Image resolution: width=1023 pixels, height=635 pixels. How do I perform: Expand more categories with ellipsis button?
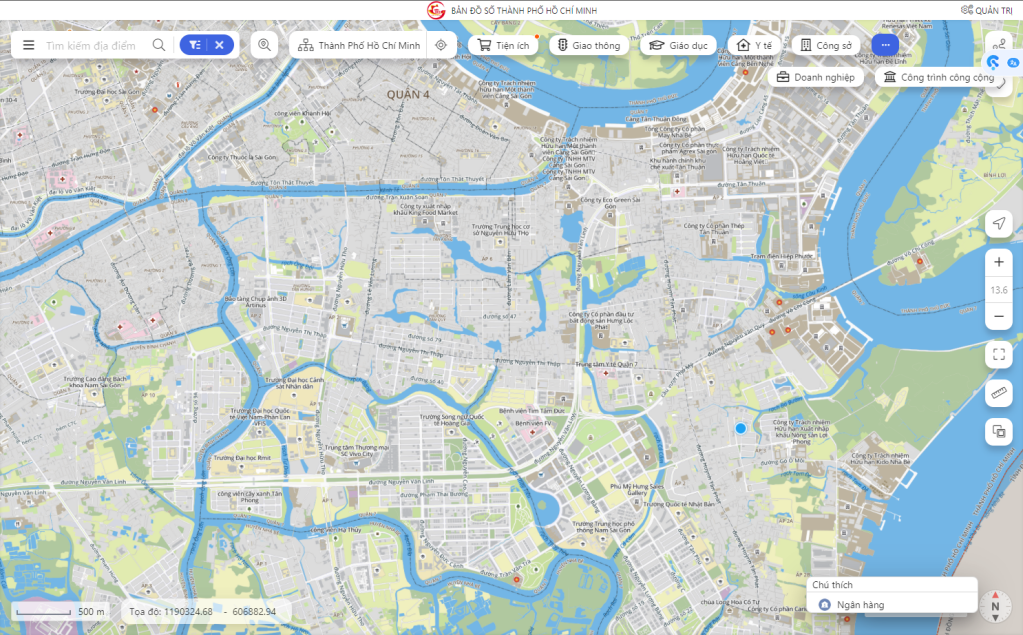[x=885, y=45]
